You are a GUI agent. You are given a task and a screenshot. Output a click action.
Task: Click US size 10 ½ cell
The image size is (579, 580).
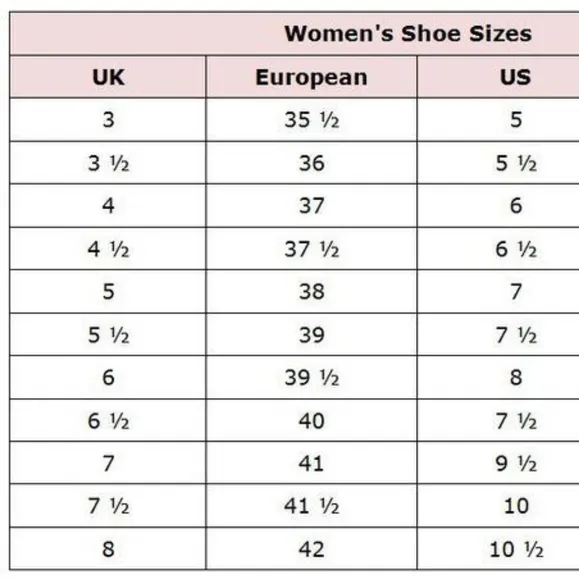point(498,549)
